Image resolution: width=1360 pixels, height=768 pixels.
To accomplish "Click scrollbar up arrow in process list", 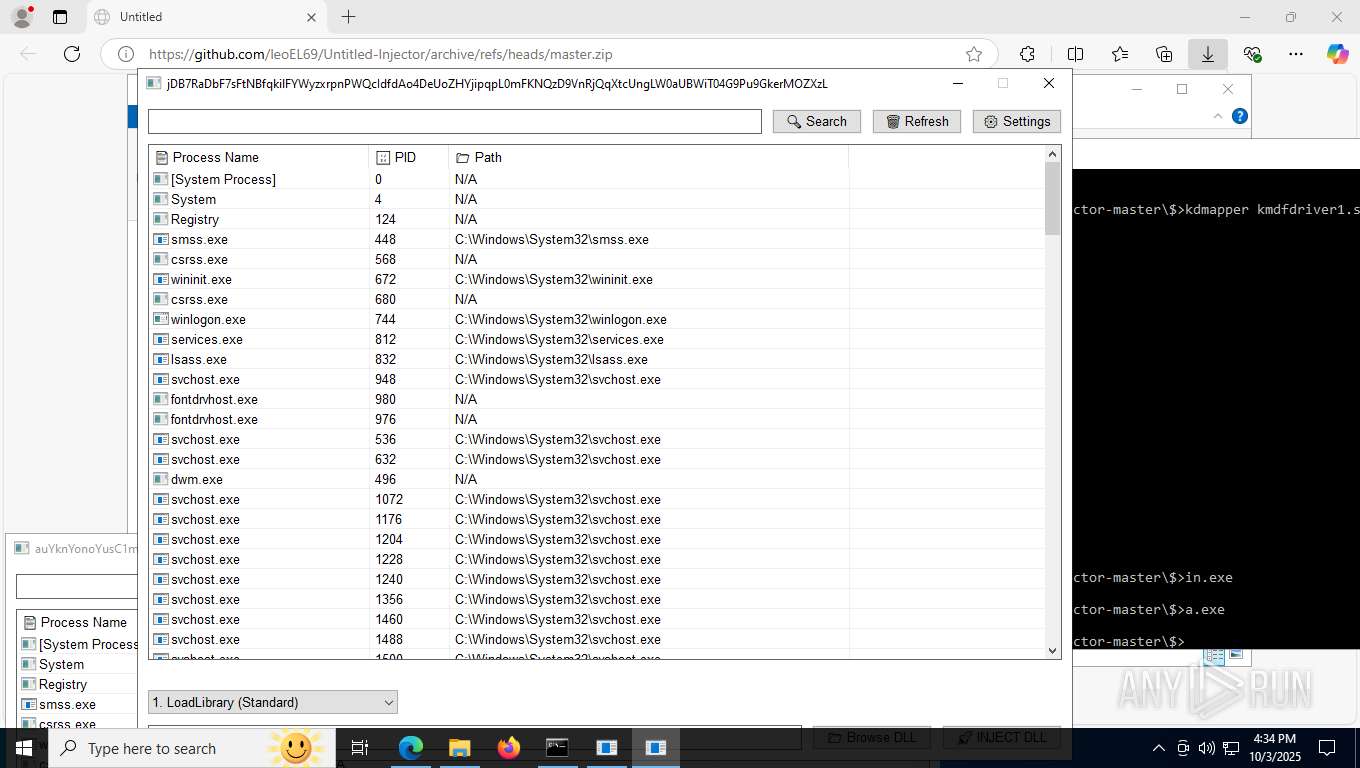I will (1052, 154).
